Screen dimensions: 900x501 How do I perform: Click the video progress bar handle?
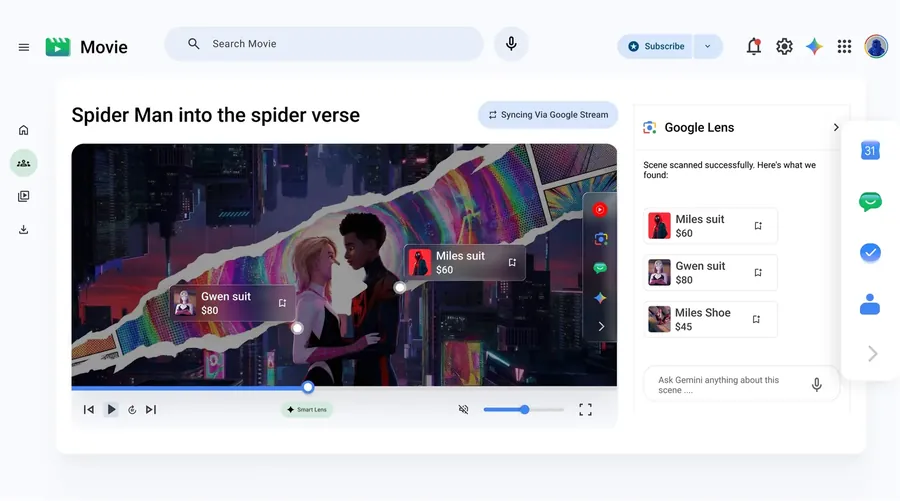[308, 387]
